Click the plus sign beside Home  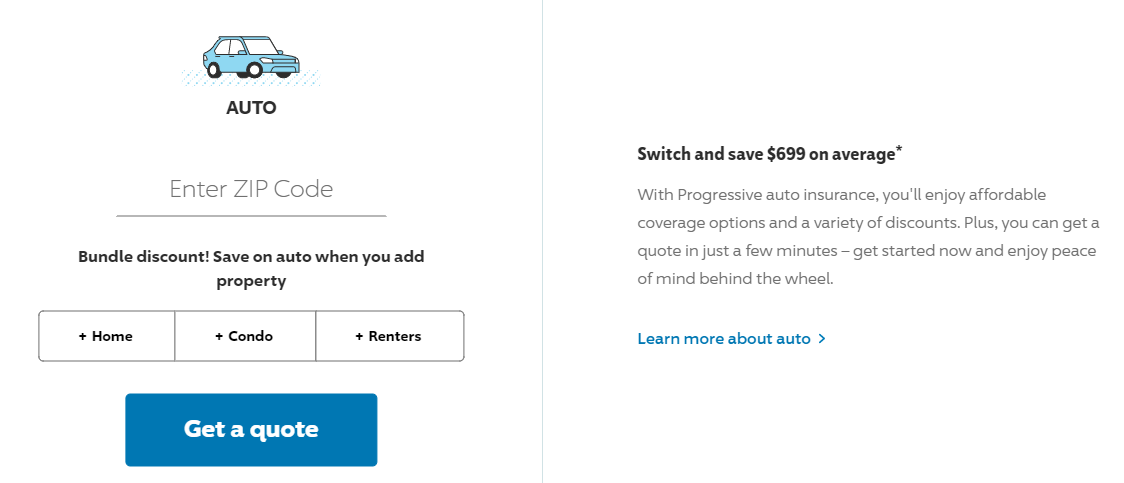[83, 336]
